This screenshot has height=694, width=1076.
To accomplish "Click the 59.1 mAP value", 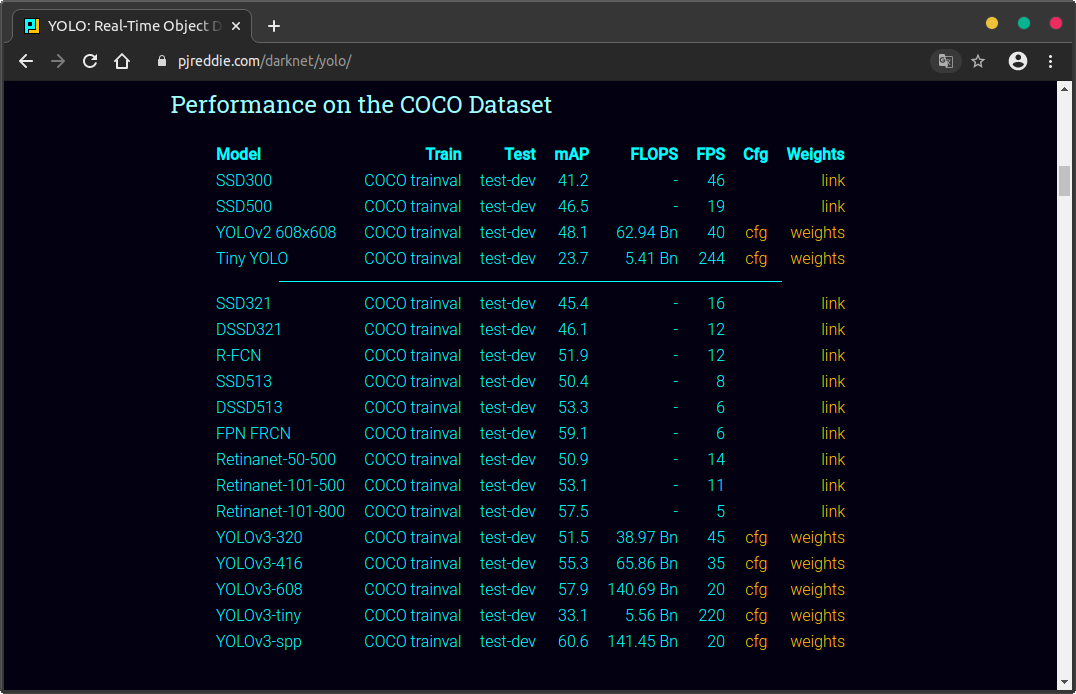I will [573, 434].
